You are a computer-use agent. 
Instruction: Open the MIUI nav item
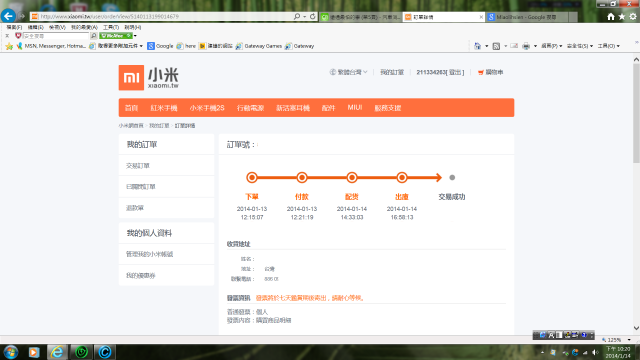point(355,107)
